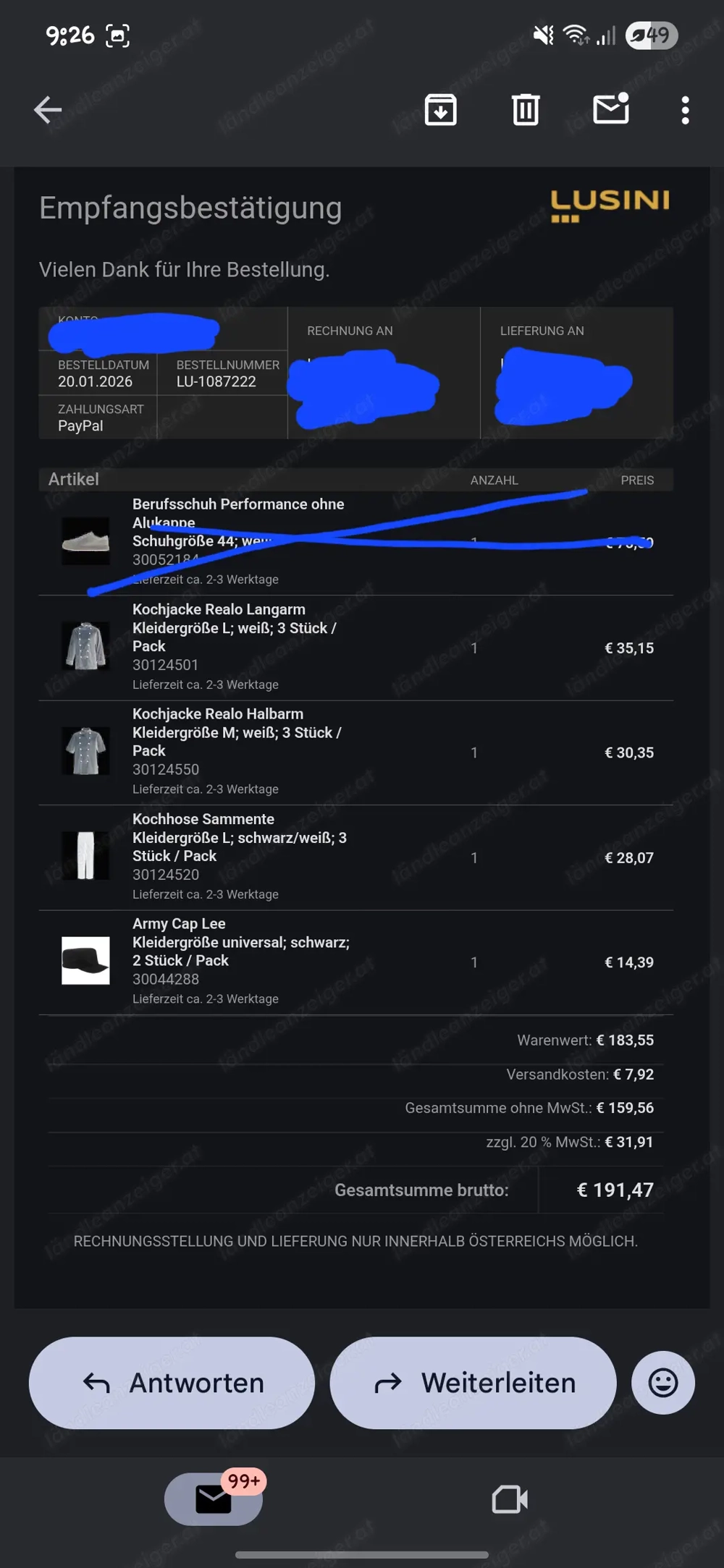Add an emoji reaction

pos(662,1383)
